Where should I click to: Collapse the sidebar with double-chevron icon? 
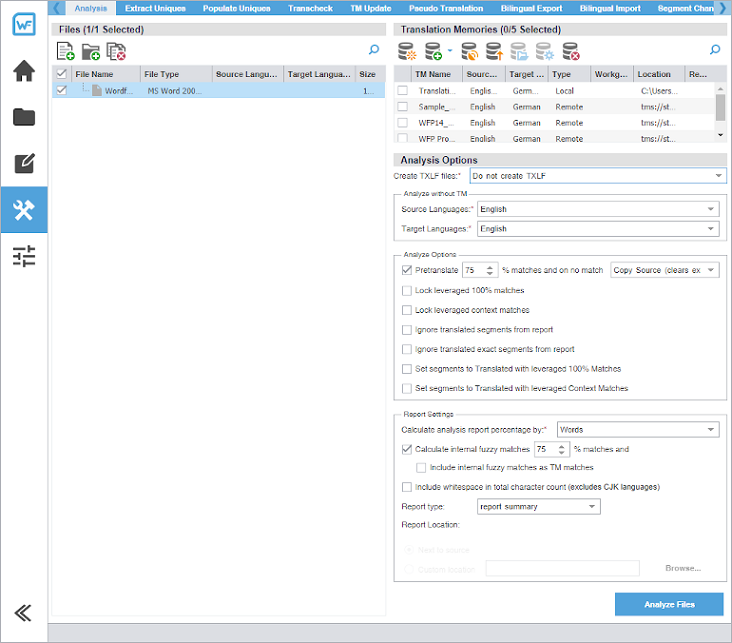point(24,613)
